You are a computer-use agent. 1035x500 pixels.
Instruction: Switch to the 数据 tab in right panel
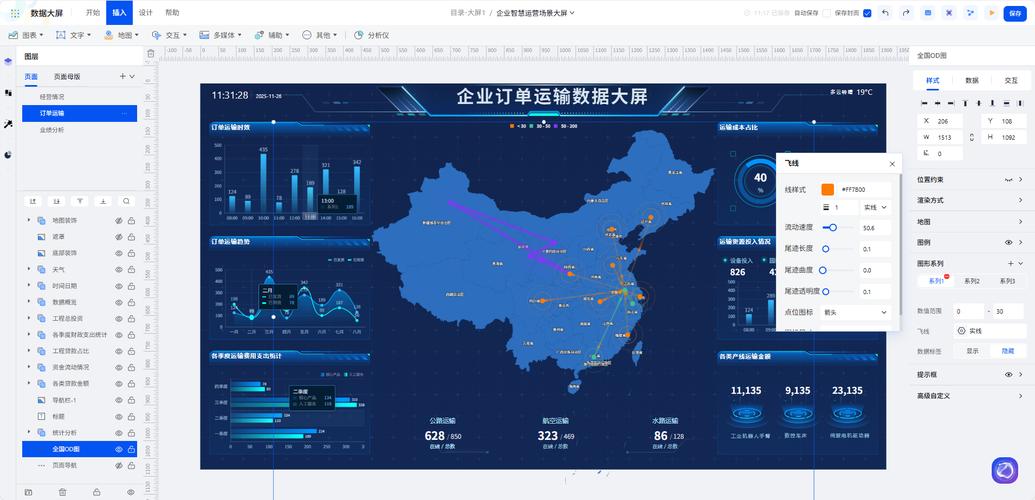point(972,81)
